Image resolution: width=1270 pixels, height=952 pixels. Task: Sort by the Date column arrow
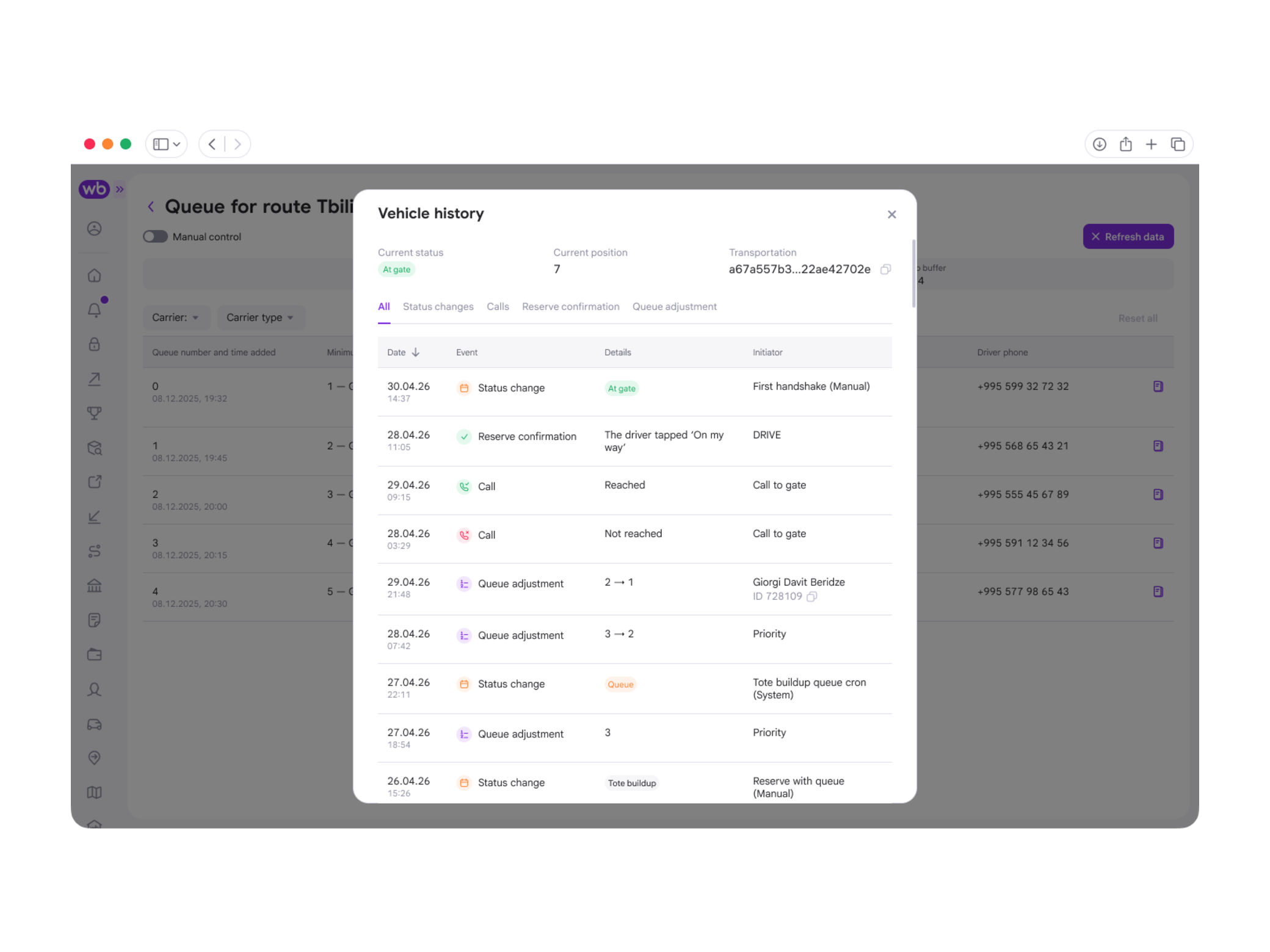416,352
